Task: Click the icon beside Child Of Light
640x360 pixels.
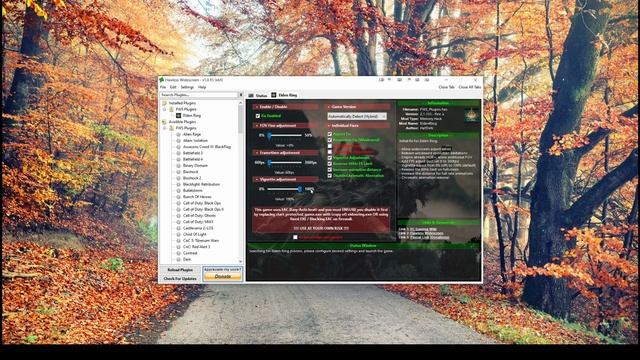Action: 178,235
